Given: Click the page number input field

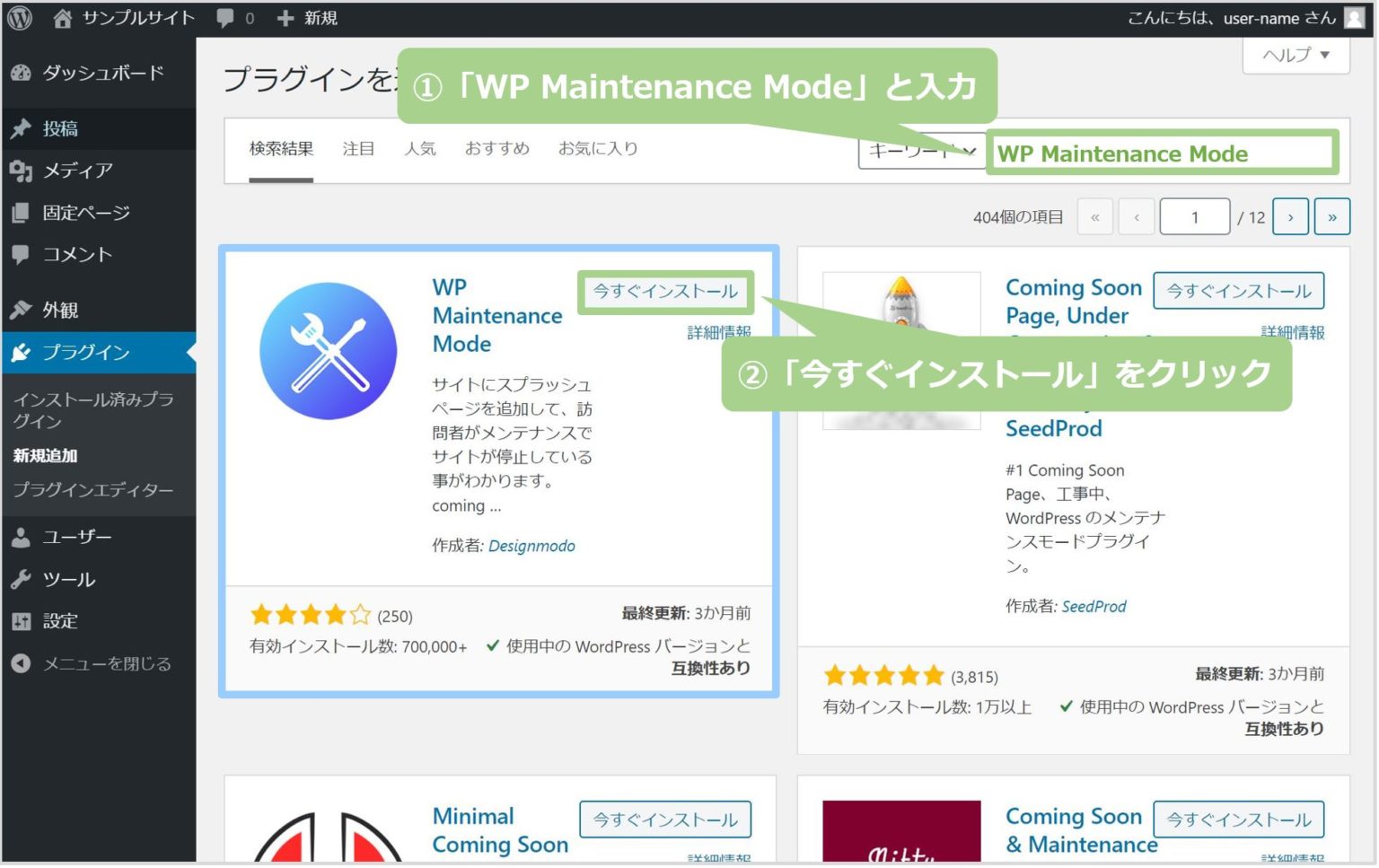Looking at the screenshot, I should 1194,216.
